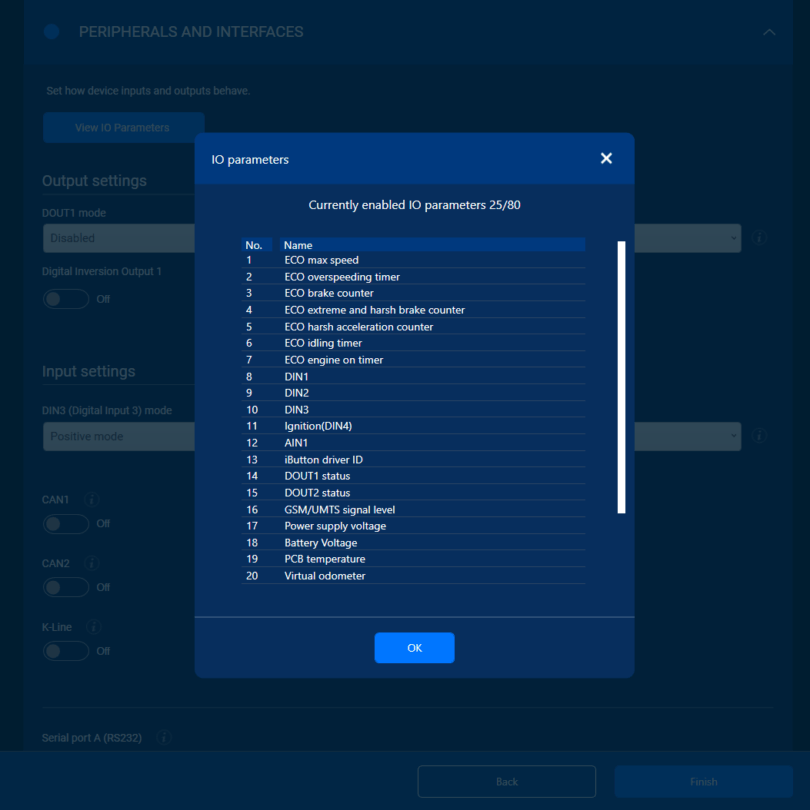Select the GSM/UMTS signal level row

pos(413,509)
